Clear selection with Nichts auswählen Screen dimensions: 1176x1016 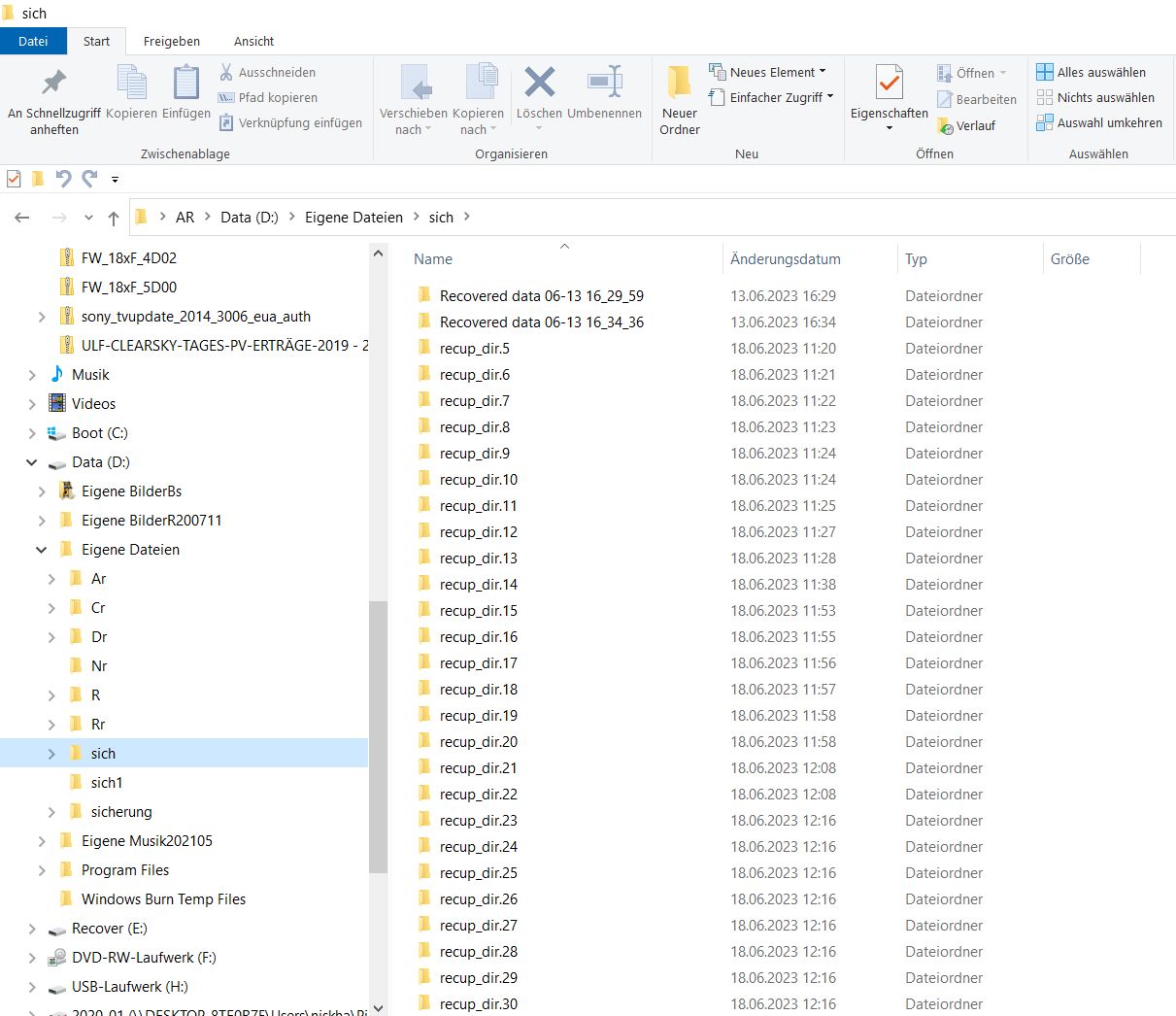1095,97
